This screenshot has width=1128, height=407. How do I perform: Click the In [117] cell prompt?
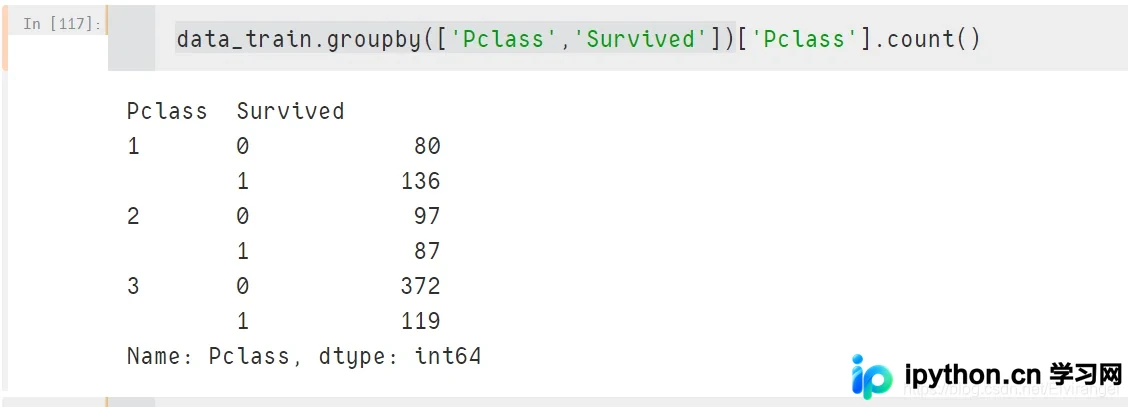63,24
